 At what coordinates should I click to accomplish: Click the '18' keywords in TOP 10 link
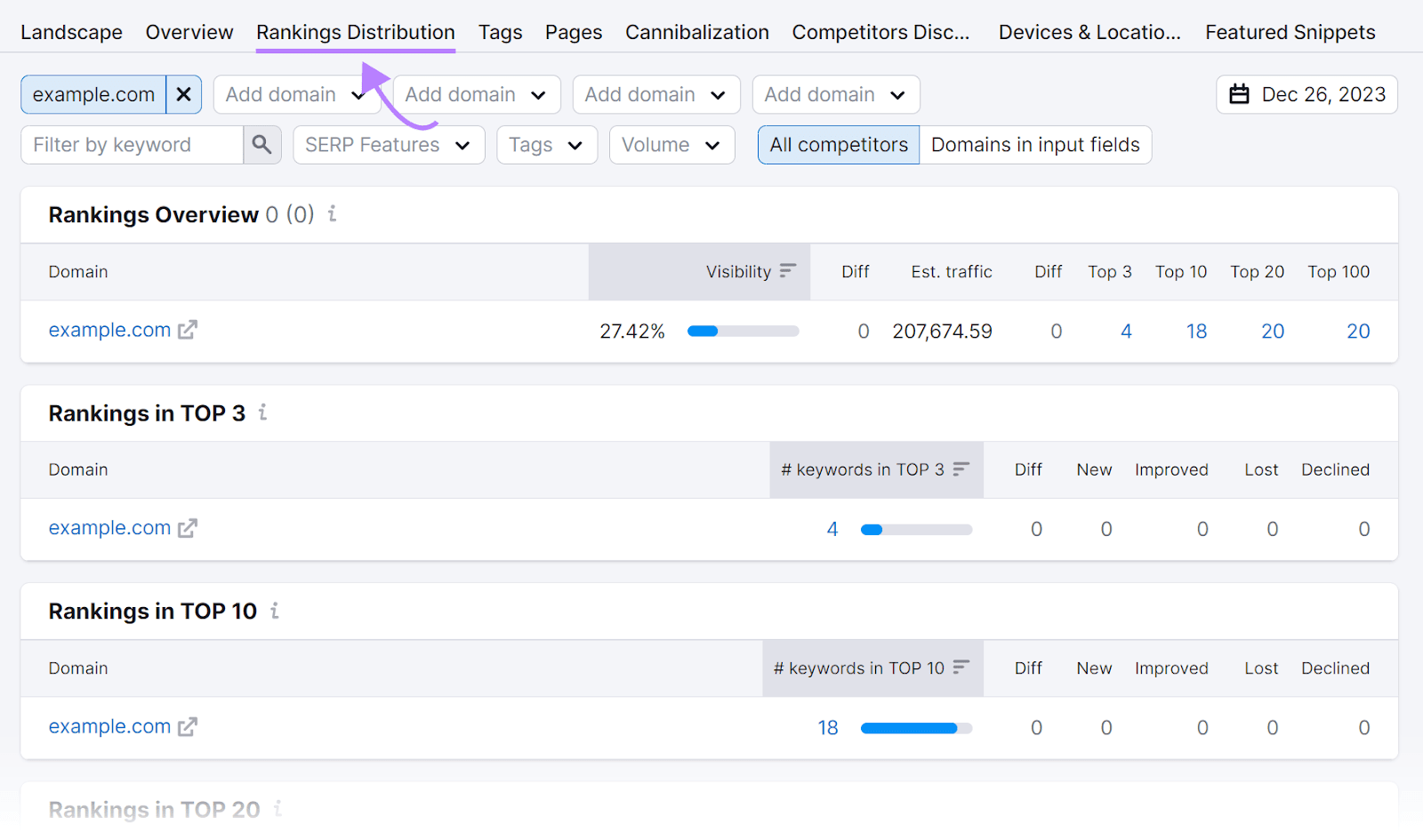(827, 727)
